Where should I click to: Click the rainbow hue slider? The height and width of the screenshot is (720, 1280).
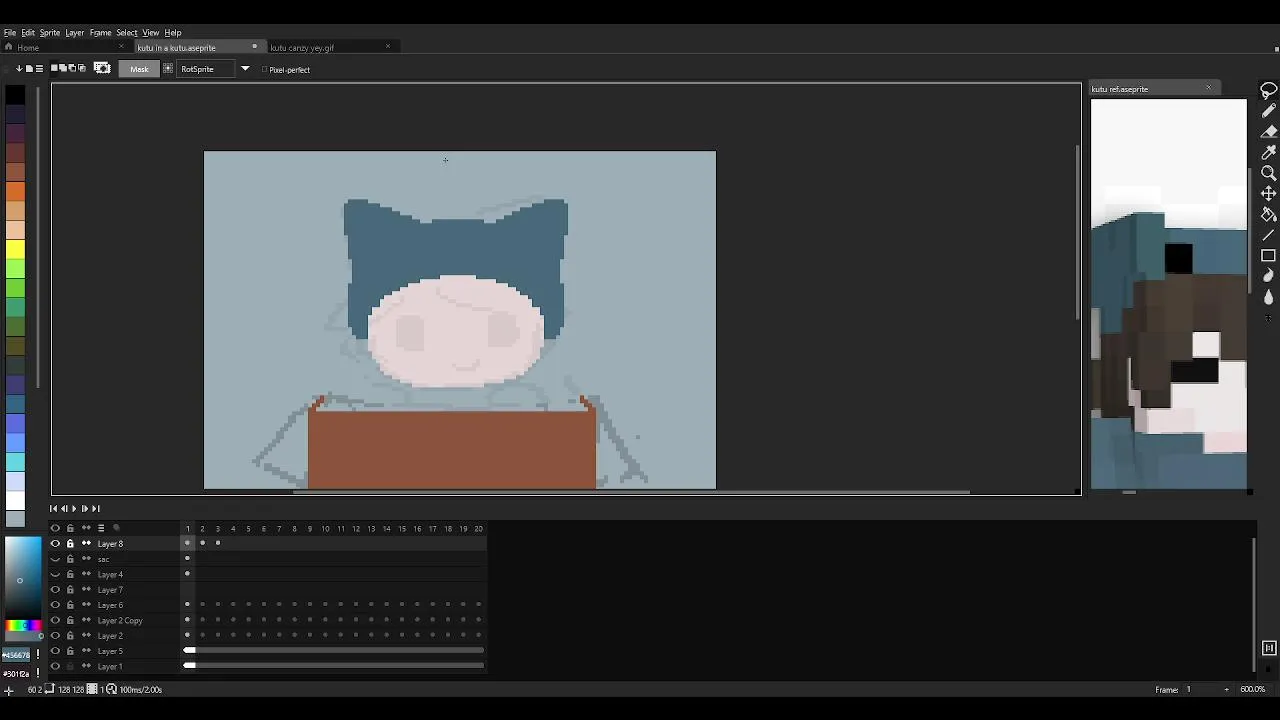(x=23, y=626)
